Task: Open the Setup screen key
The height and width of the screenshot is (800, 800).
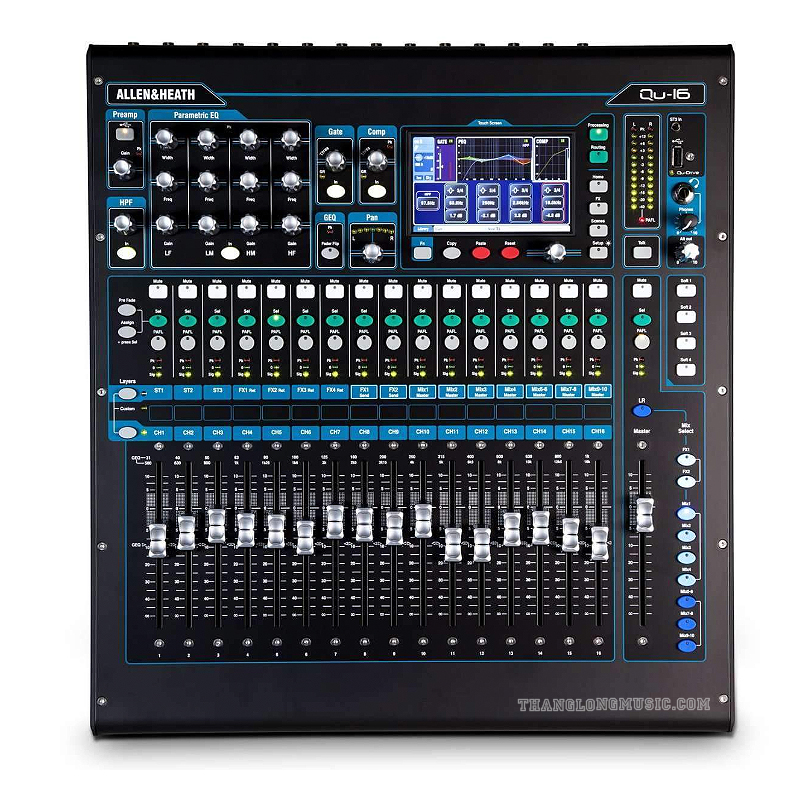Action: pyautogui.click(x=598, y=253)
